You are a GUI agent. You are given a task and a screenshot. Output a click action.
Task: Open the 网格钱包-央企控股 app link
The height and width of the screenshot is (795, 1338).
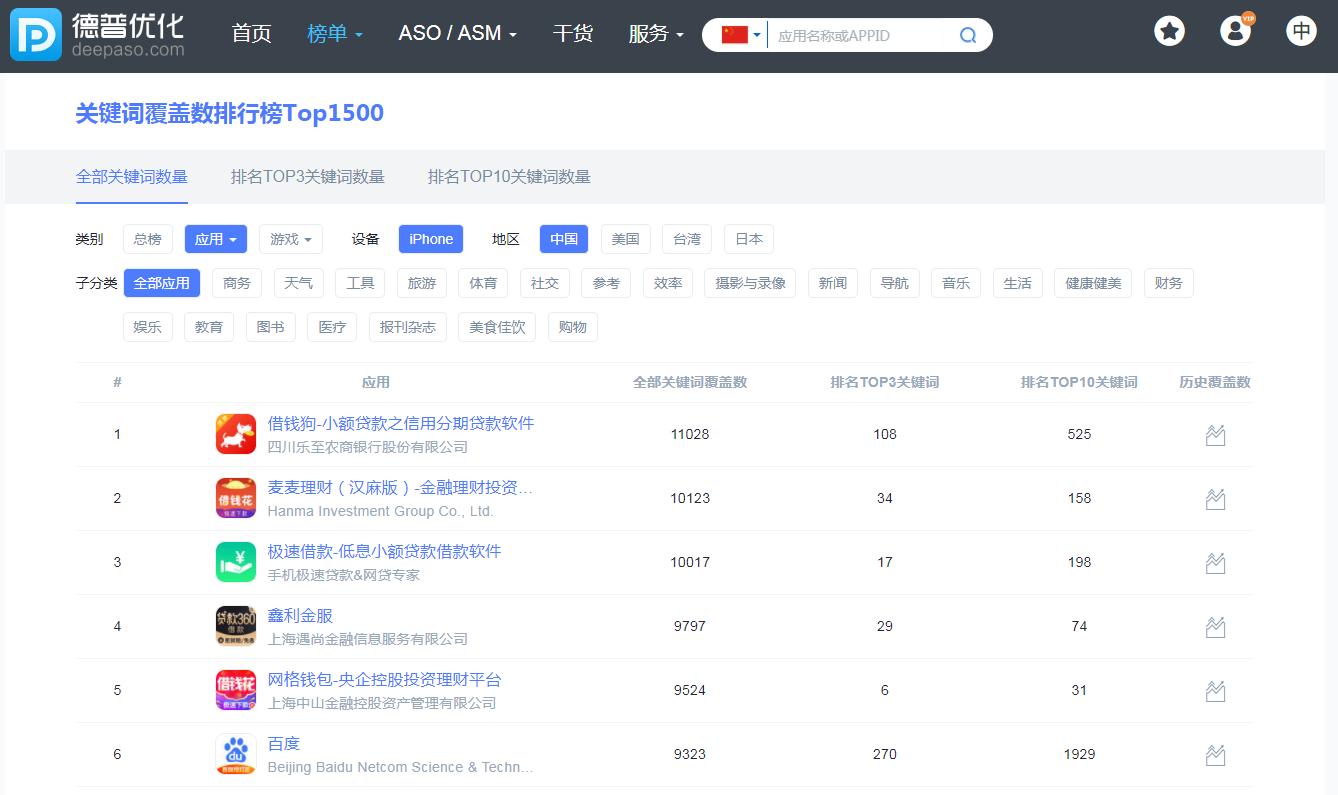tap(384, 679)
